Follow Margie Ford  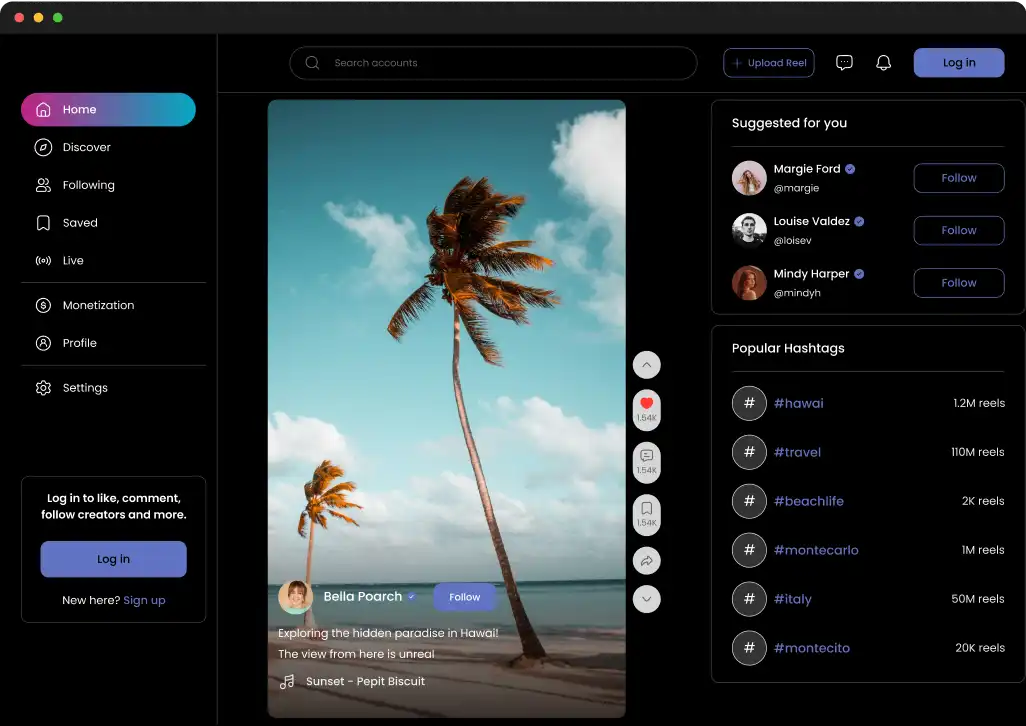tap(959, 178)
